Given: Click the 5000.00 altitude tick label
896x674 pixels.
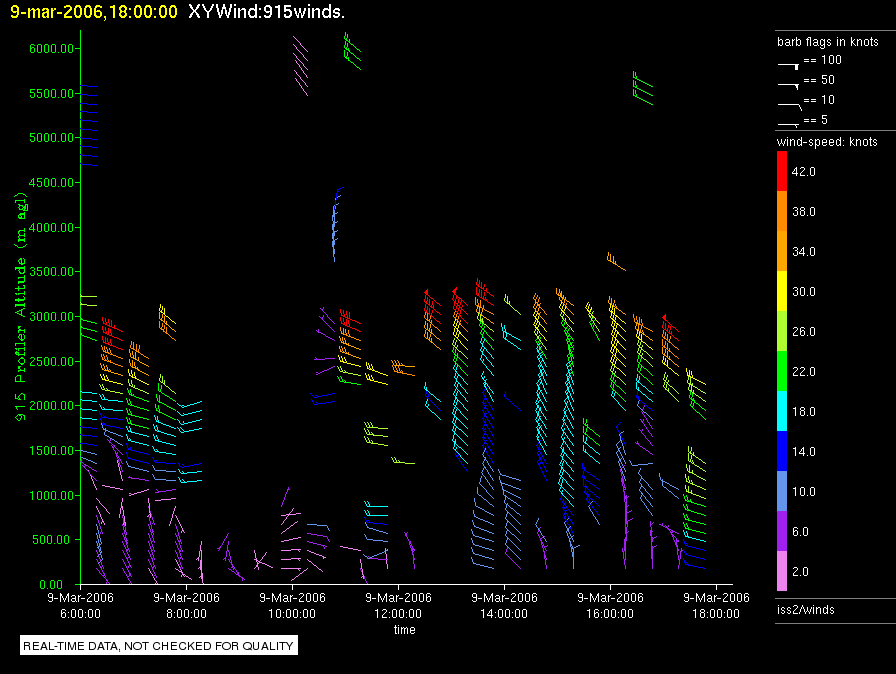Looking at the screenshot, I should click(x=51, y=138).
